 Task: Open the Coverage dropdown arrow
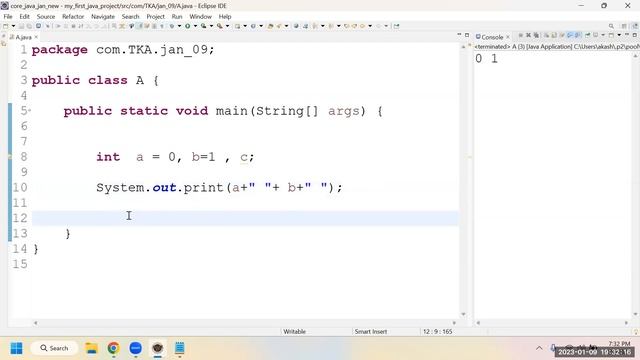(x=211, y=26)
